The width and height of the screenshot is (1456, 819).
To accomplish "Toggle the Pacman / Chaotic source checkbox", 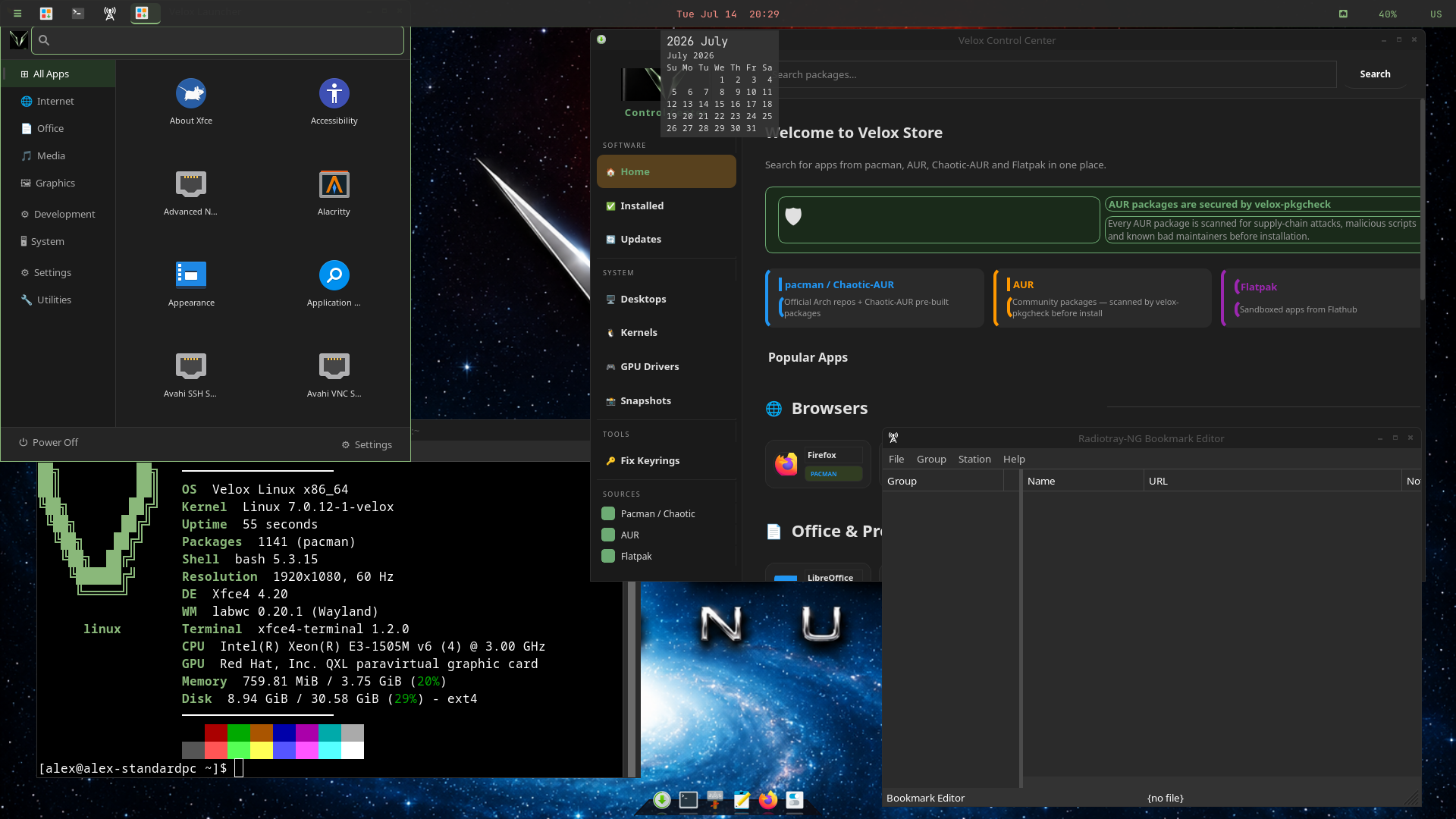I will point(608,513).
